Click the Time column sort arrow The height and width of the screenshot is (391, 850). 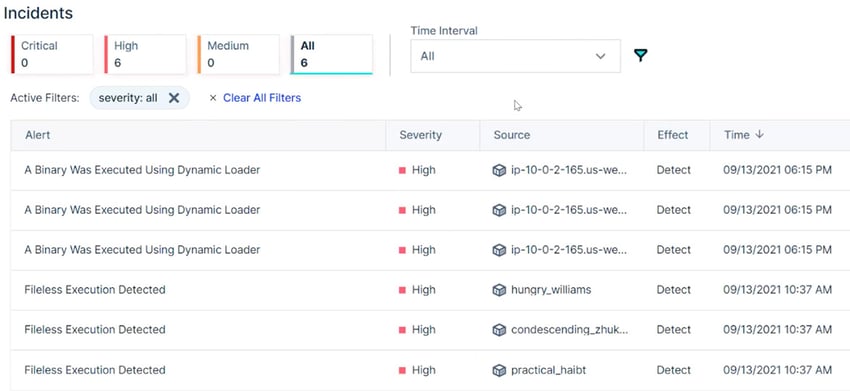point(759,134)
